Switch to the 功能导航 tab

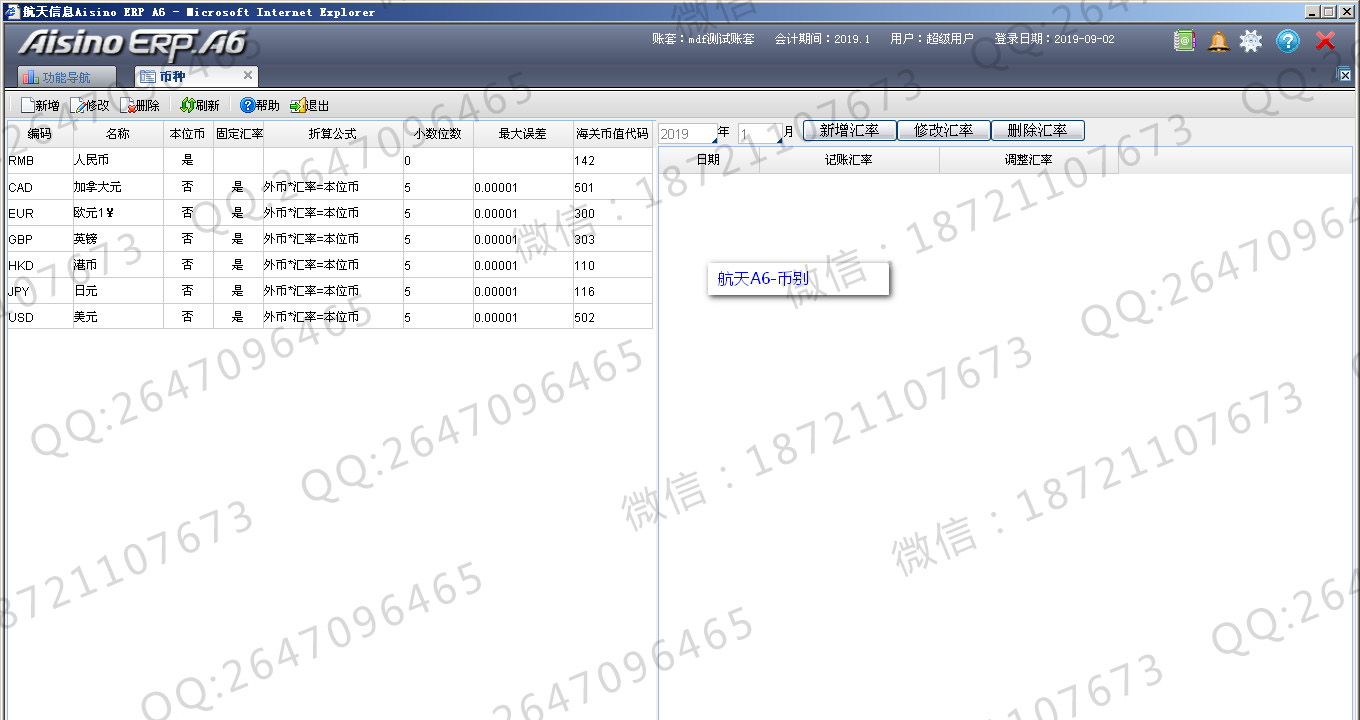click(x=66, y=77)
